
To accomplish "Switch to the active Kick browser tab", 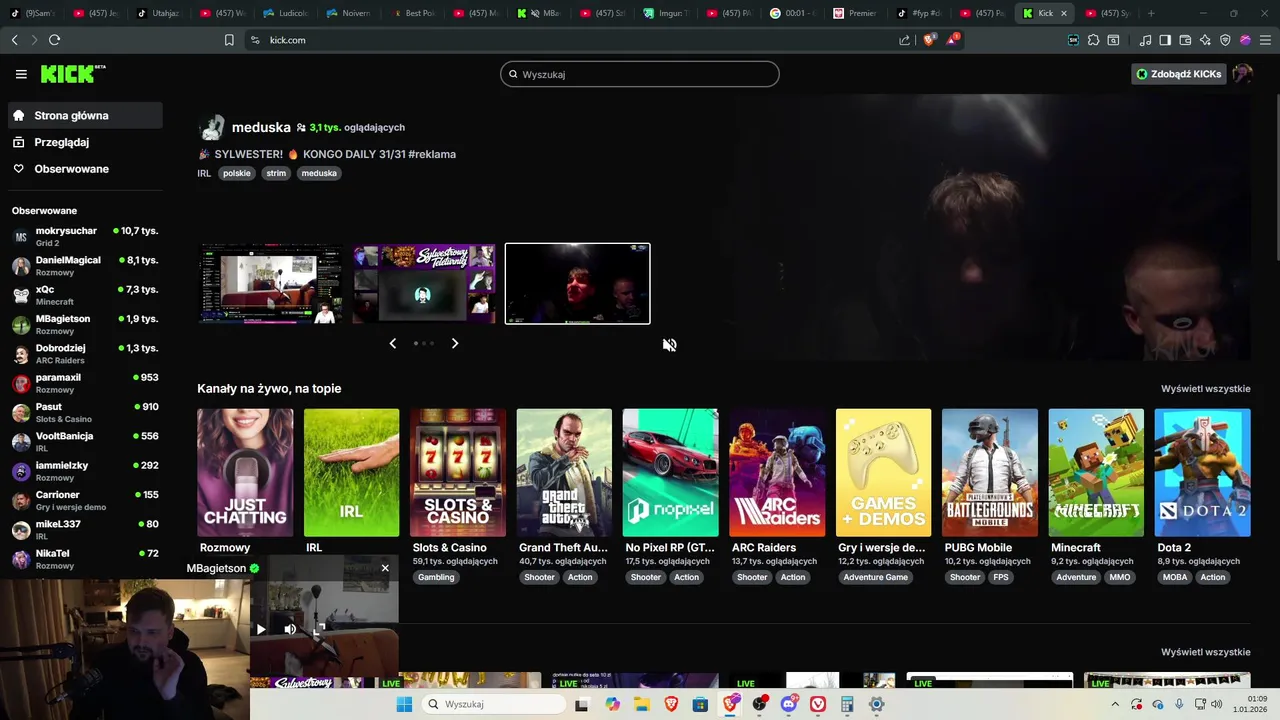I will (x=1044, y=13).
